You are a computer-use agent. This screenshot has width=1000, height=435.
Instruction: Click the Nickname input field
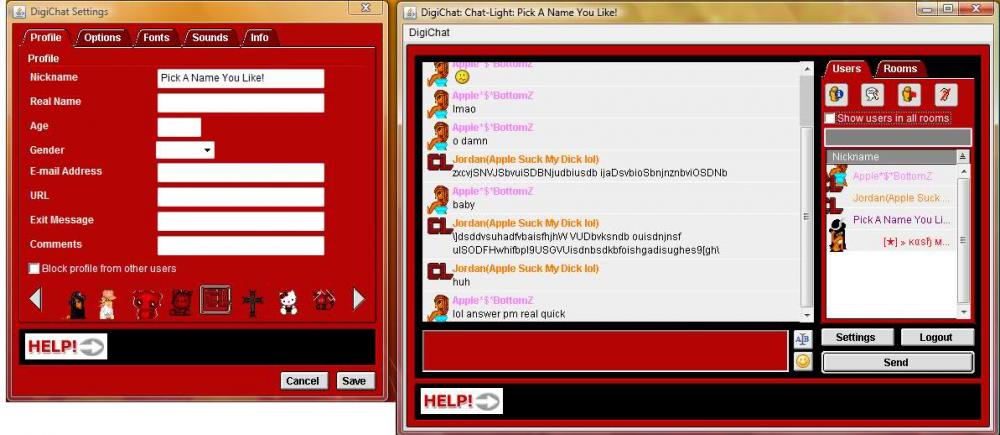coord(240,78)
